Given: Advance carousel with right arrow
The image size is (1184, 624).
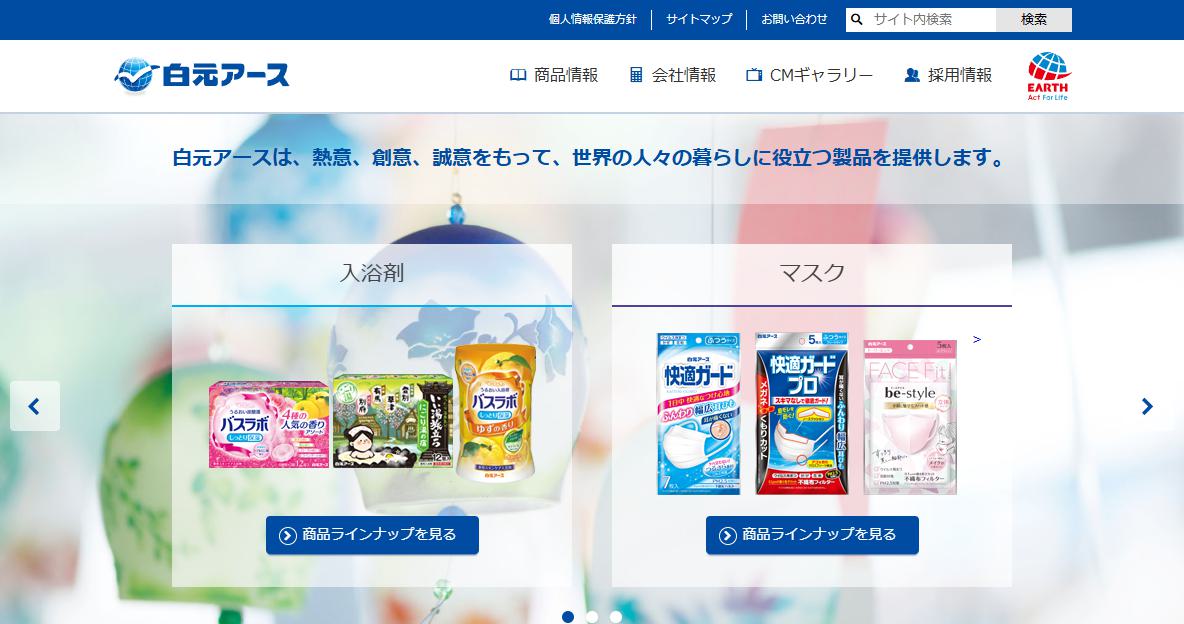Looking at the screenshot, I should (1148, 406).
